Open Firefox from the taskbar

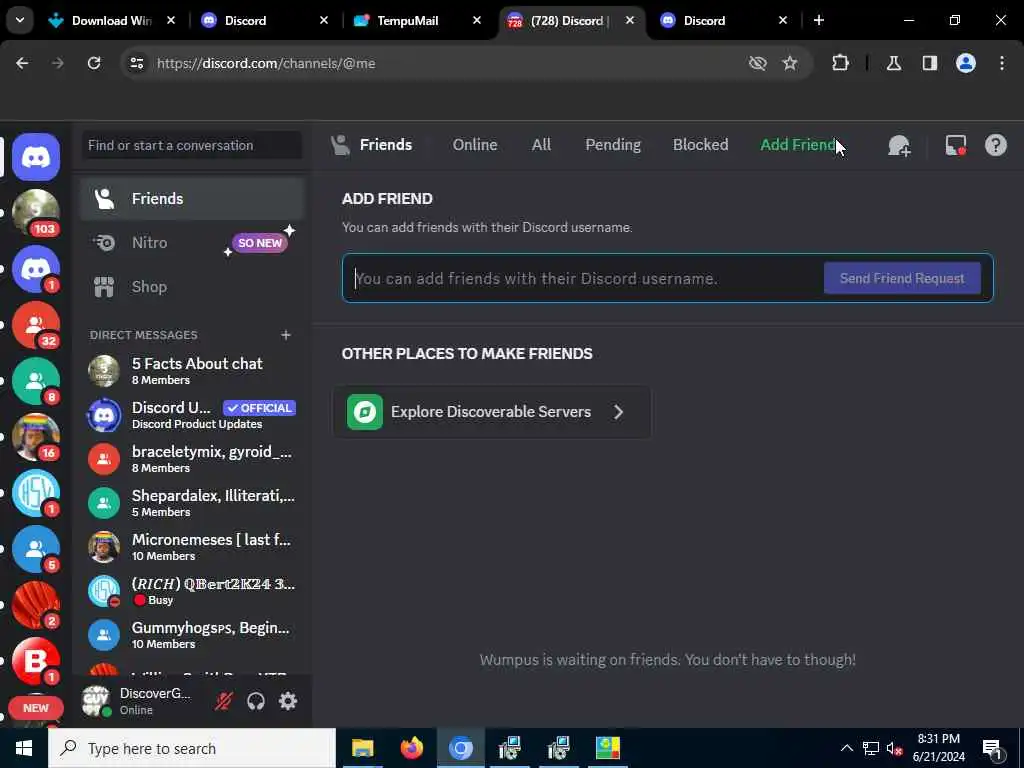pos(411,748)
